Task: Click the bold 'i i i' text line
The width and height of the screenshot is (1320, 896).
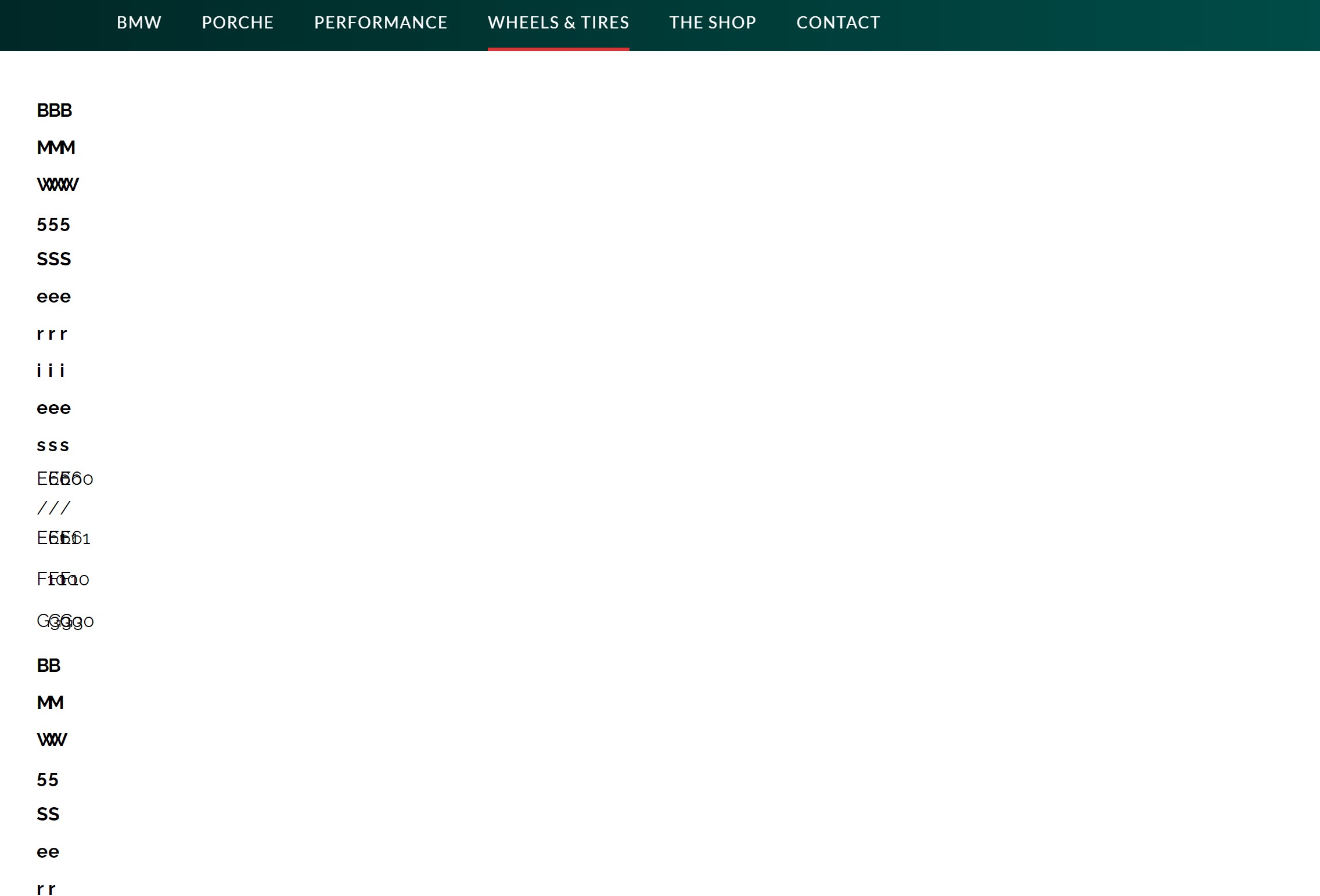Action: point(51,370)
